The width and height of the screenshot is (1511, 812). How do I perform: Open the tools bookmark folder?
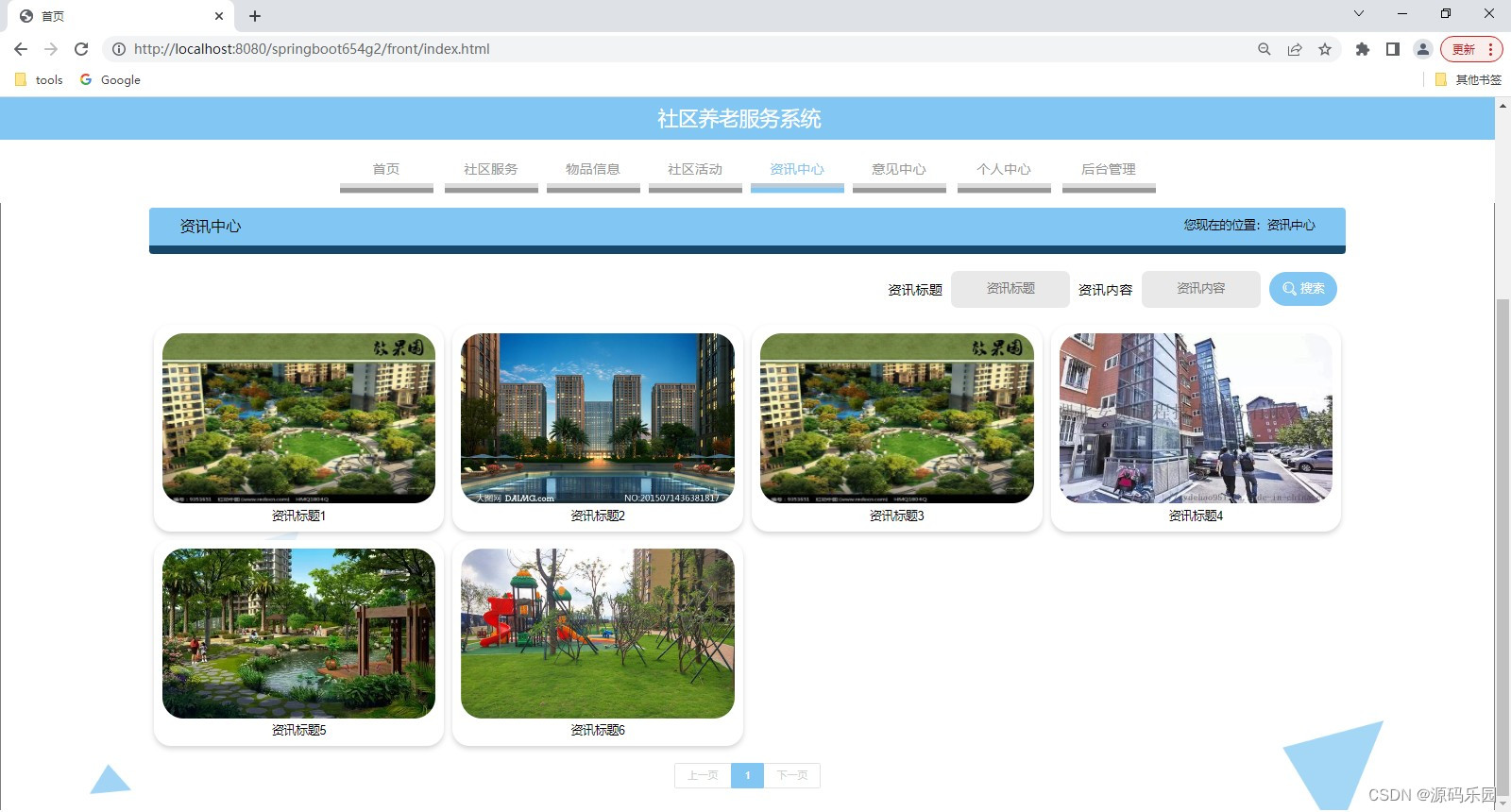[39, 80]
